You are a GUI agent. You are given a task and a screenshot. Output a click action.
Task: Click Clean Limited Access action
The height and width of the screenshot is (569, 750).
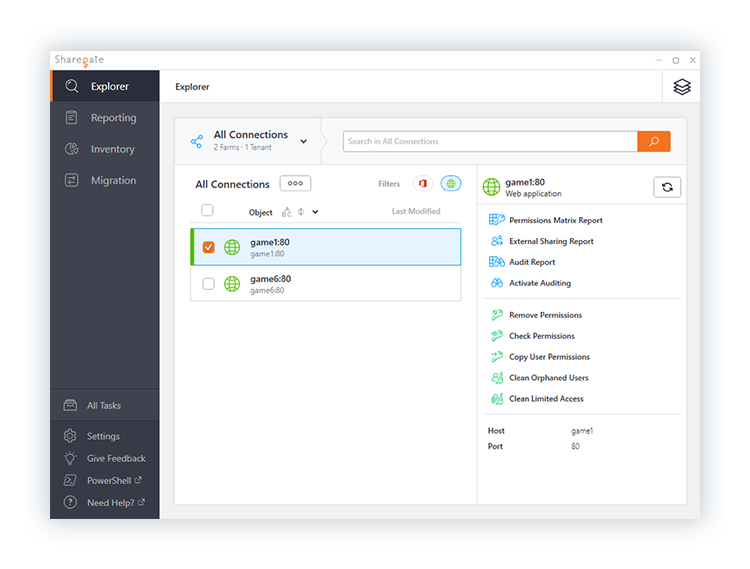[x=546, y=399]
